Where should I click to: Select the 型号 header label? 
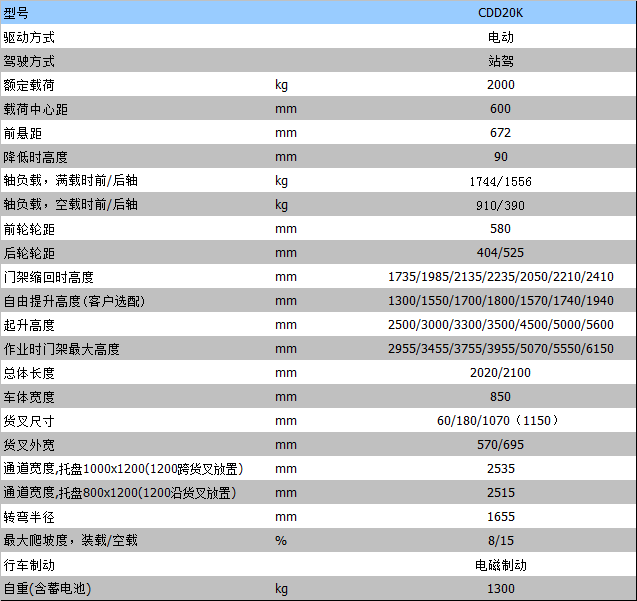pyautogui.click(x=17, y=13)
